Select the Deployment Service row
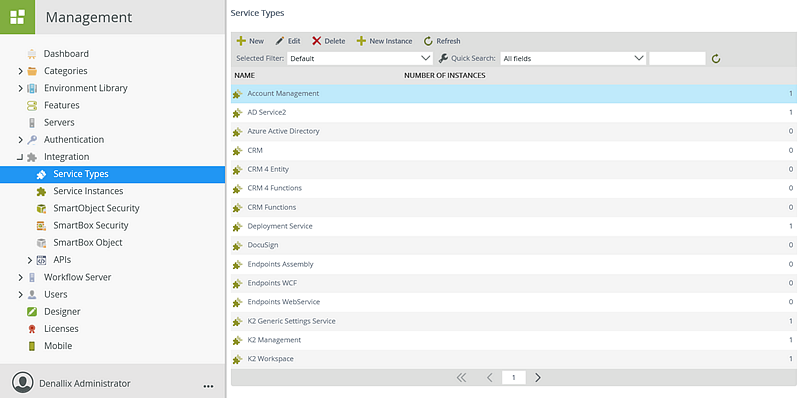 coord(514,227)
